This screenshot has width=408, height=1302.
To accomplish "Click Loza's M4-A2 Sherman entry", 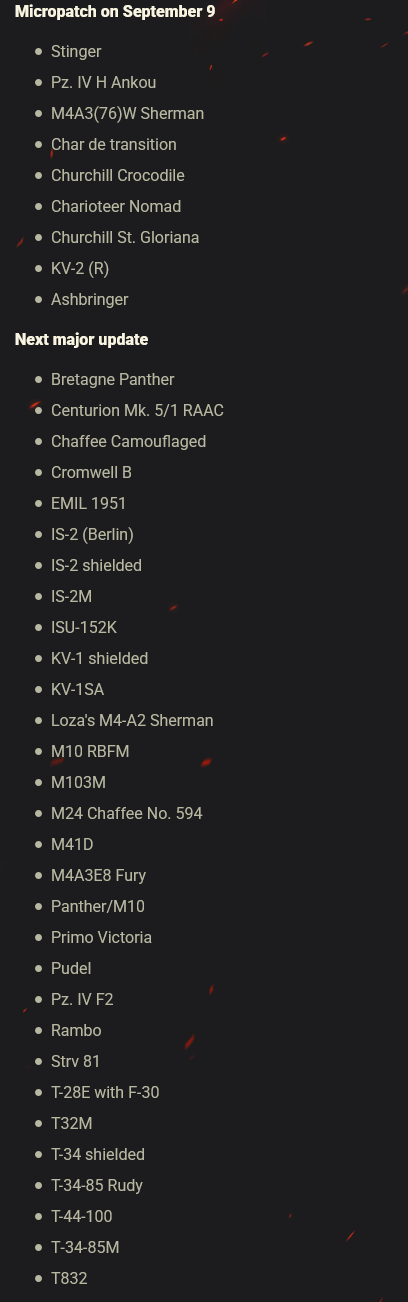I will (132, 720).
